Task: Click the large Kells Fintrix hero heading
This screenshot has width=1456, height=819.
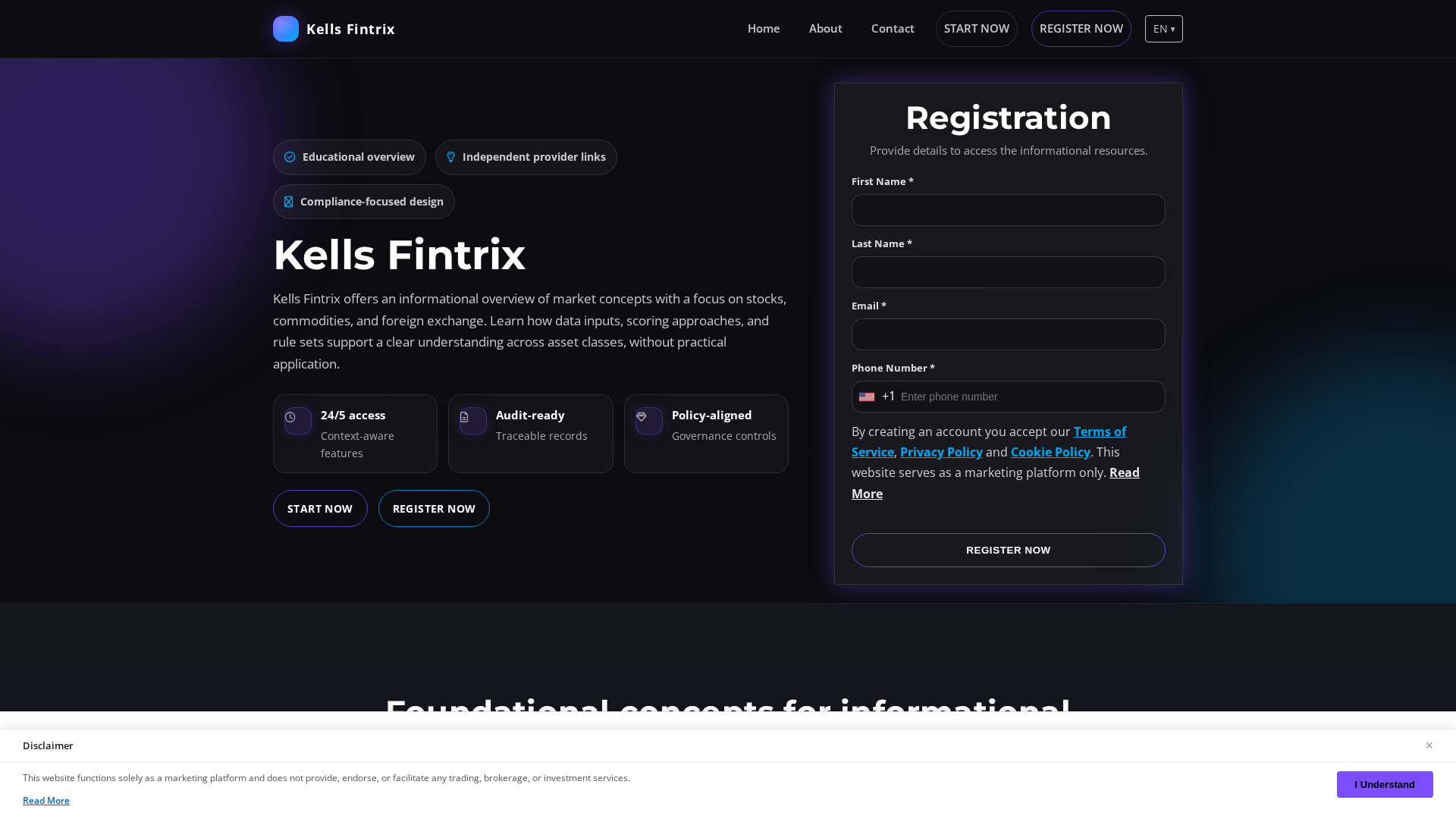Action: (399, 255)
